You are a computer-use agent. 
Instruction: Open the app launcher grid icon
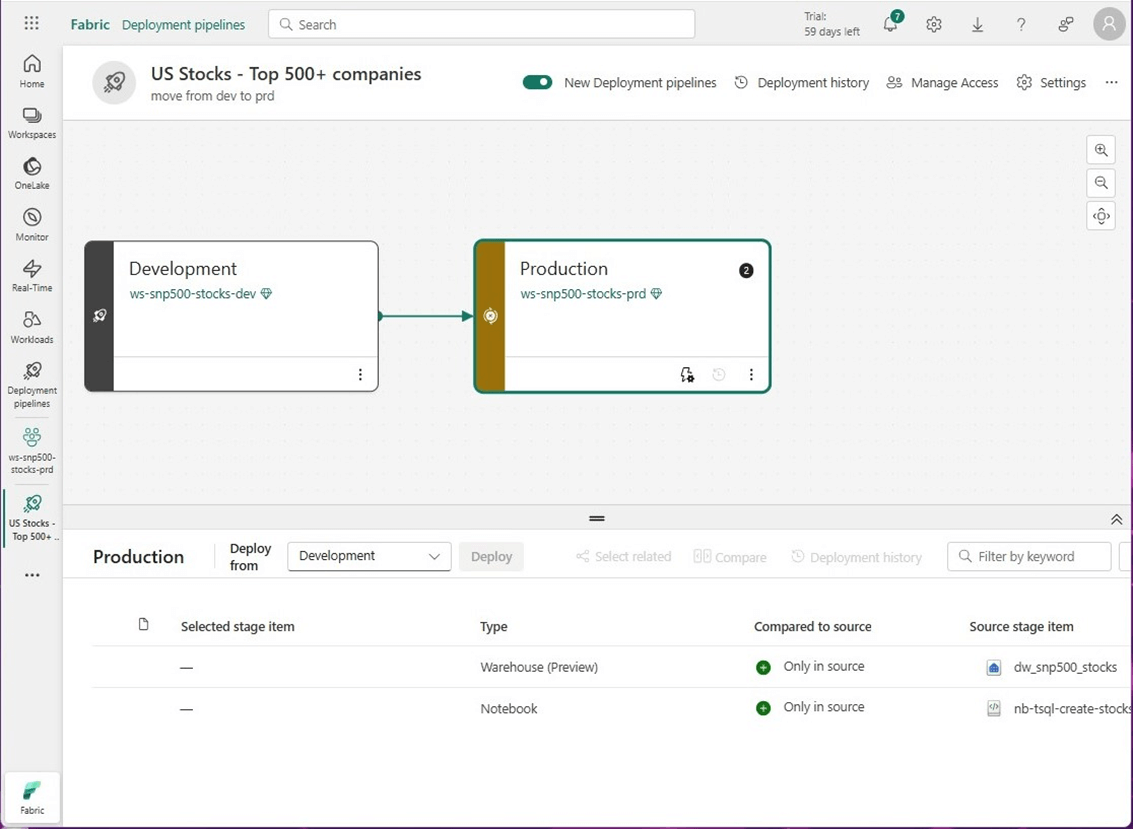coord(31,24)
